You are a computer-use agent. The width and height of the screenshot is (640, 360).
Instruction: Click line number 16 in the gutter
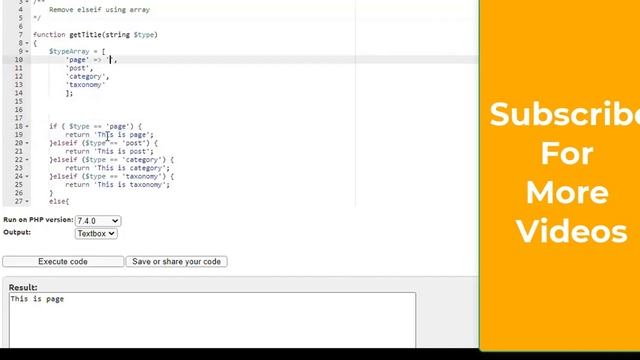tap(19, 110)
